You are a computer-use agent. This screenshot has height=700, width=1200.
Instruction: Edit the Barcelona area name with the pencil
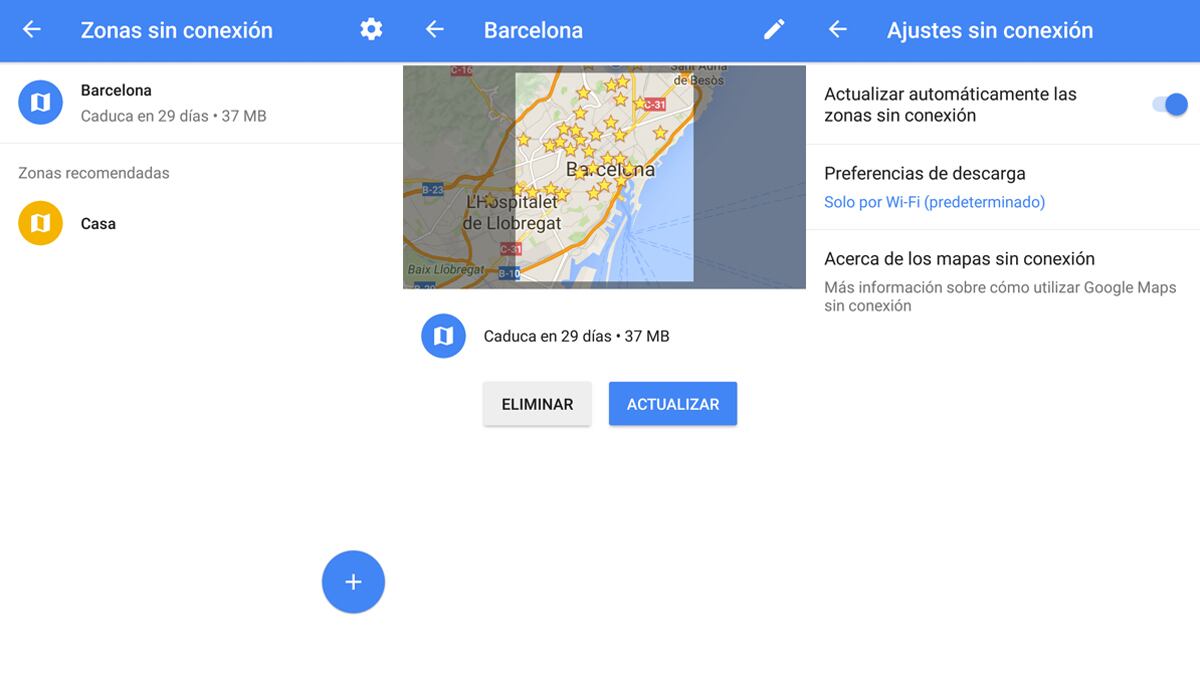click(x=773, y=30)
